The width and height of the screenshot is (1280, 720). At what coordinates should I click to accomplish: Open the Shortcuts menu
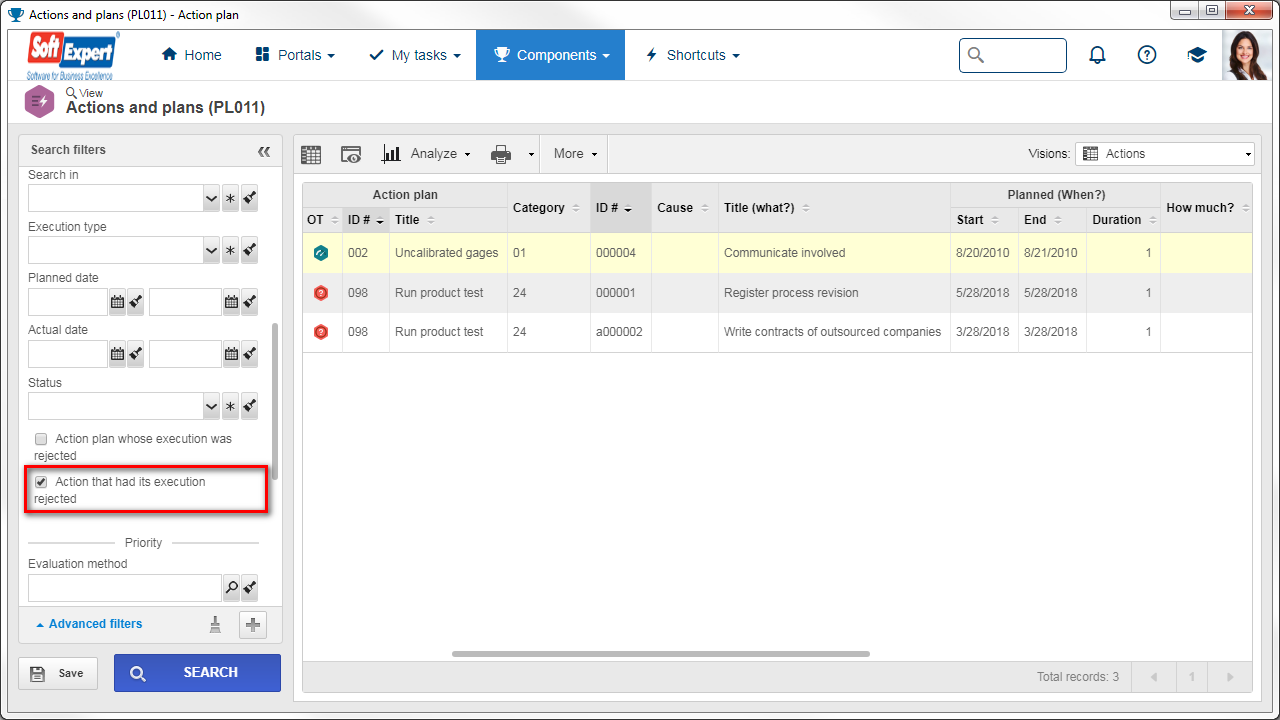[692, 55]
